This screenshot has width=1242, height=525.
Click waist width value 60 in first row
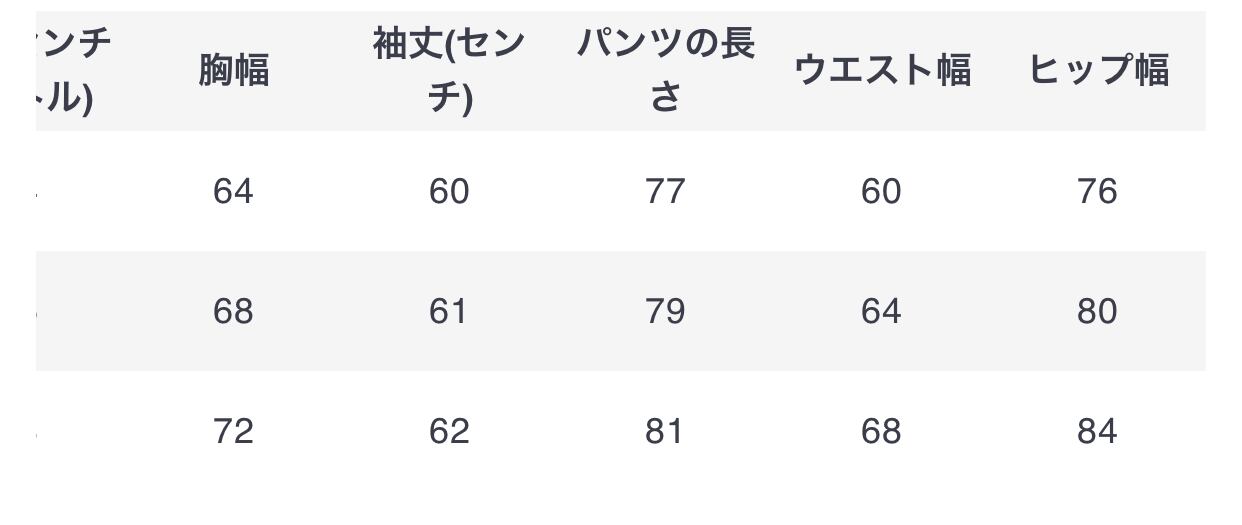(881, 191)
